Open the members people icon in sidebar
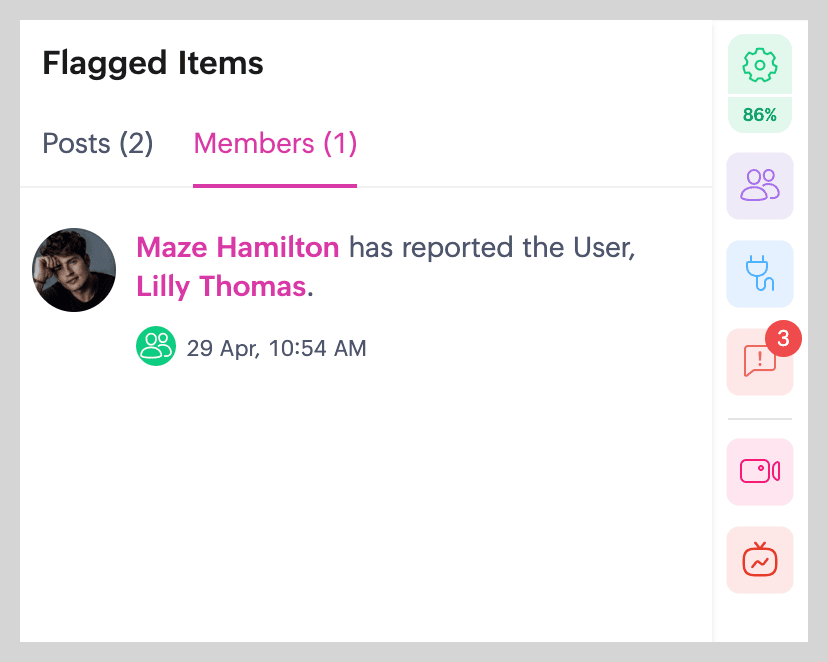 (760, 185)
